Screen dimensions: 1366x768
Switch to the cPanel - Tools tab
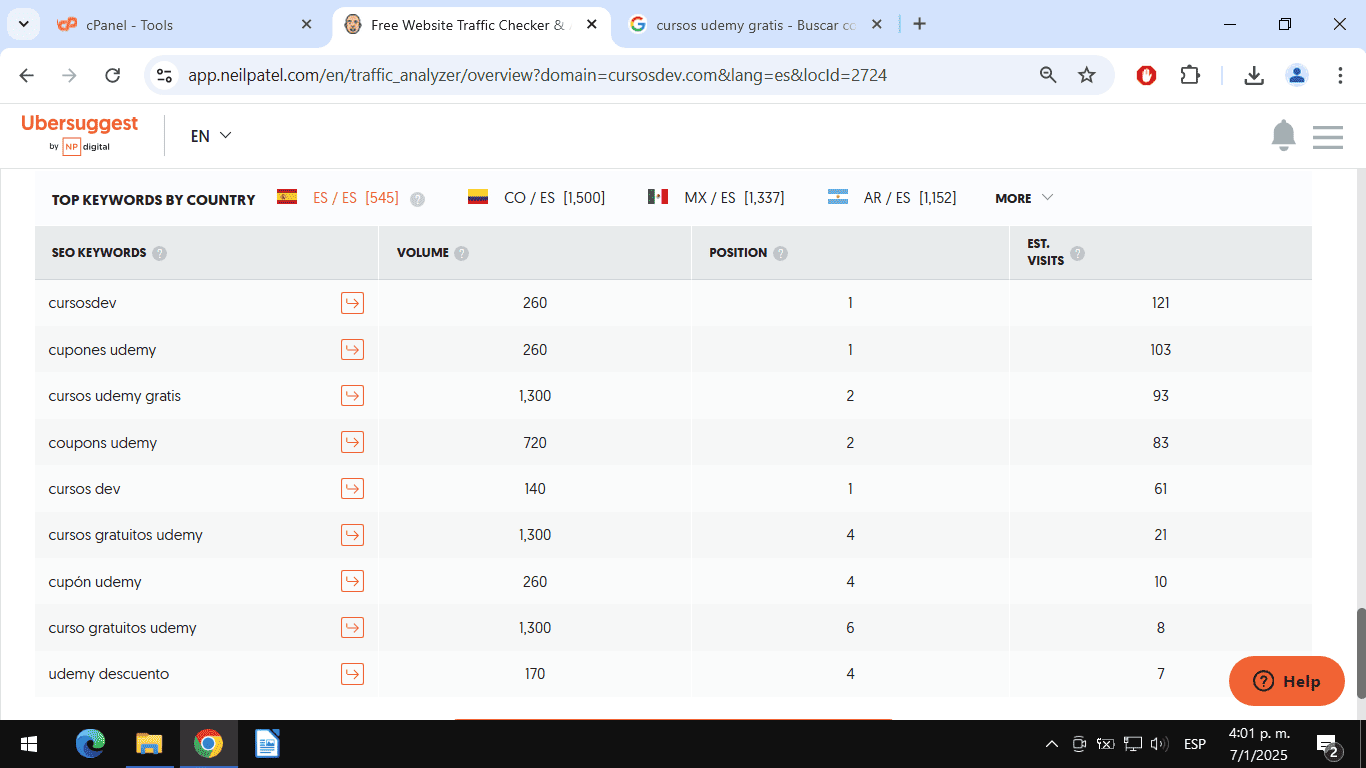pyautogui.click(x=185, y=25)
